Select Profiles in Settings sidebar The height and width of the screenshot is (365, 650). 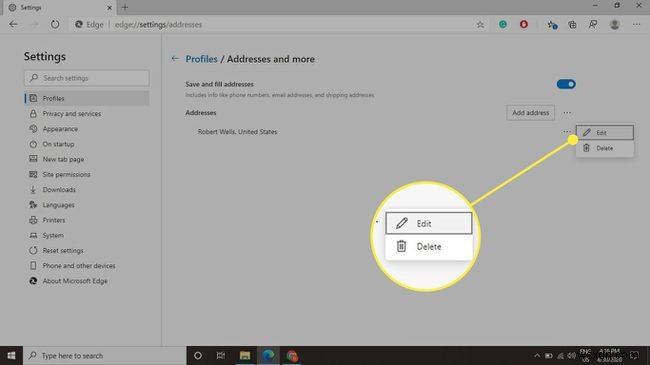[x=87, y=98]
